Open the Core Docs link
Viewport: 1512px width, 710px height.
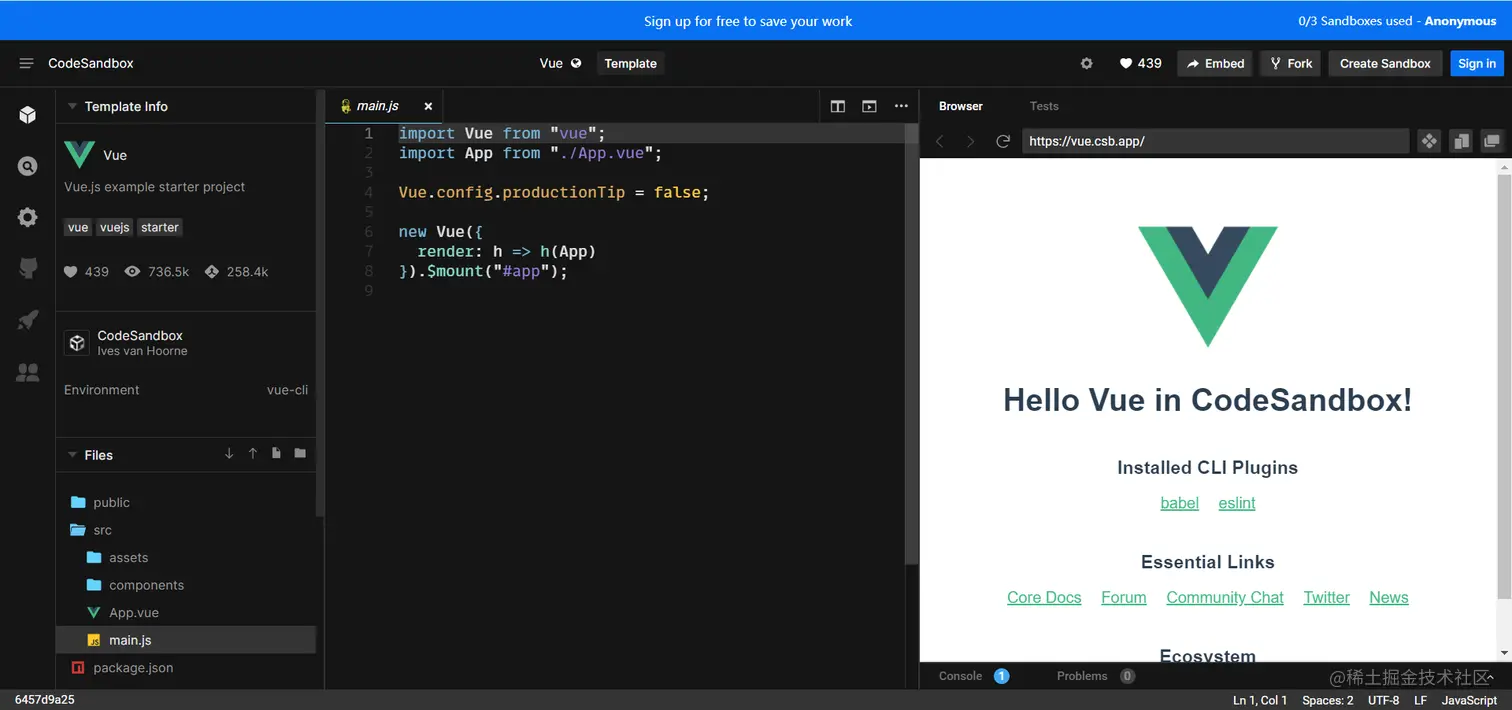click(1044, 597)
